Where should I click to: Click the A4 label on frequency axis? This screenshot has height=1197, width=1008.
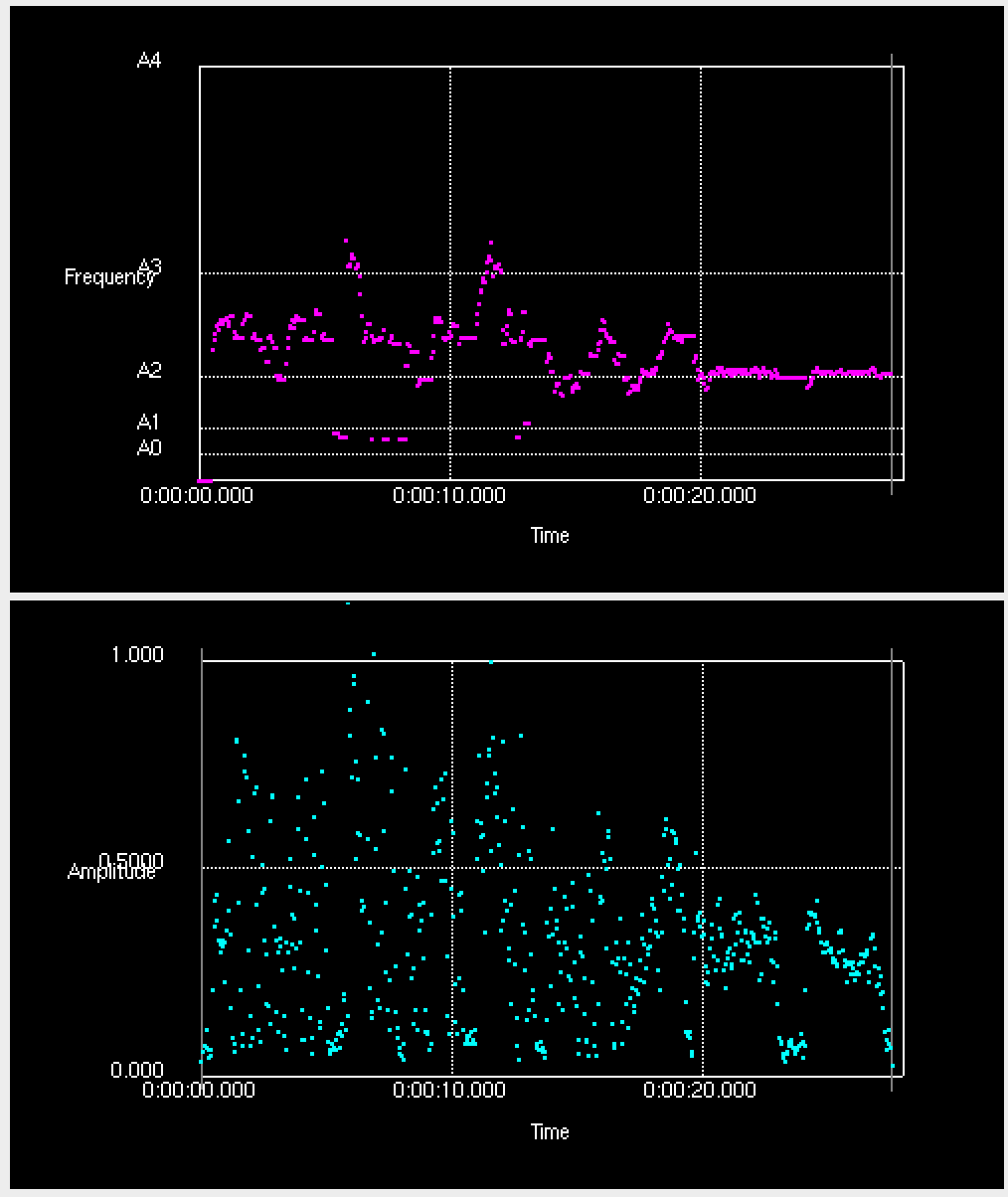pos(148,62)
